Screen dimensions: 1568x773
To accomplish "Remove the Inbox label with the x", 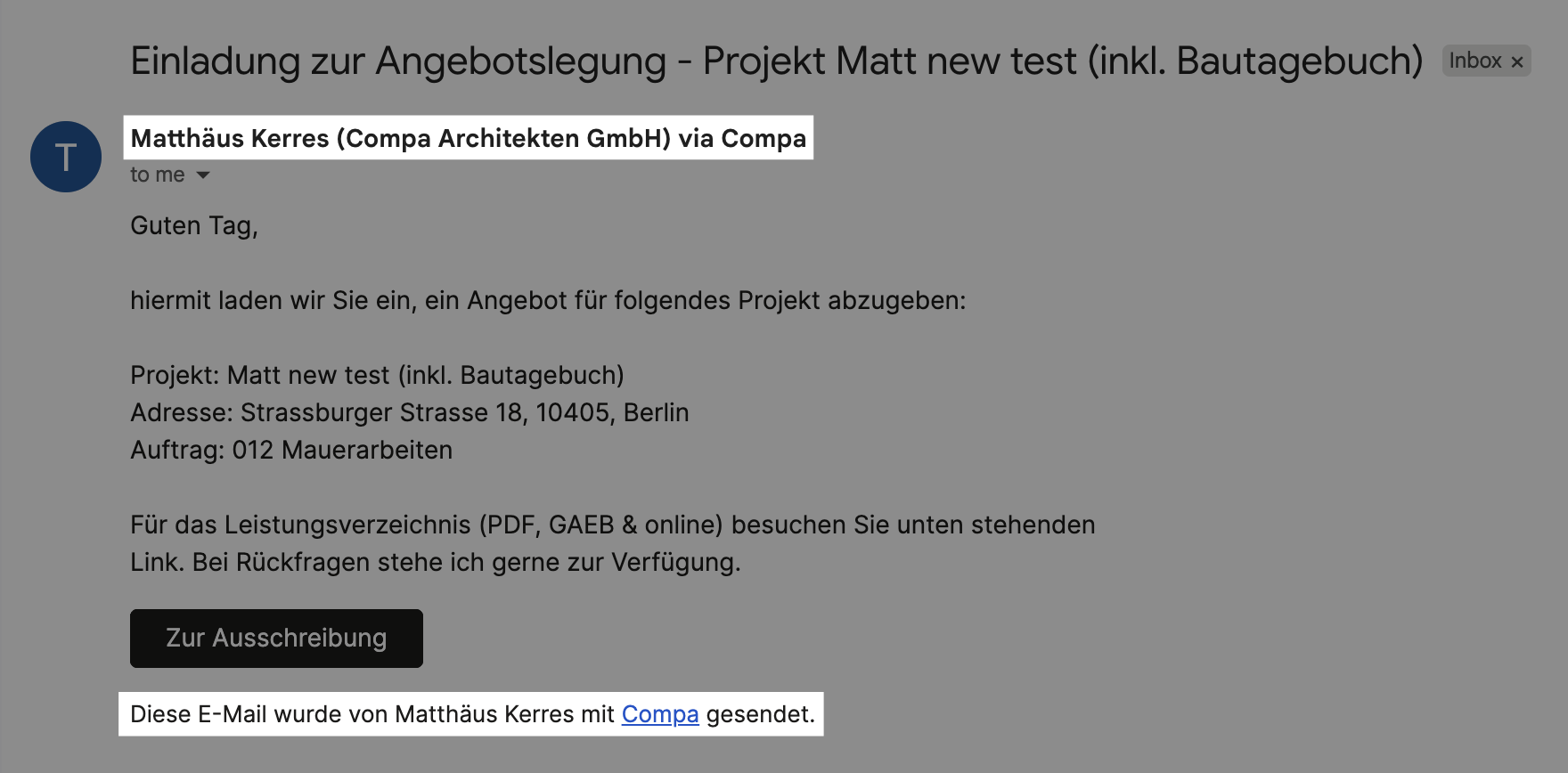I will coord(1517,61).
